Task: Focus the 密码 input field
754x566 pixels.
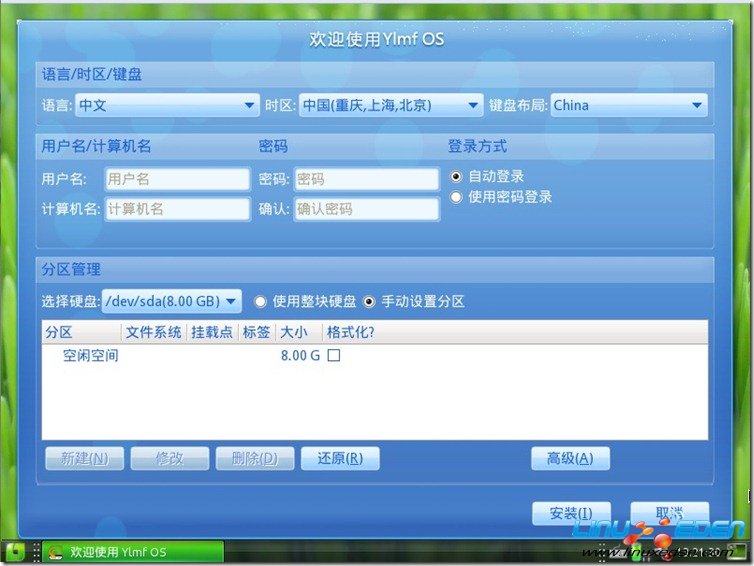Action: pos(366,179)
